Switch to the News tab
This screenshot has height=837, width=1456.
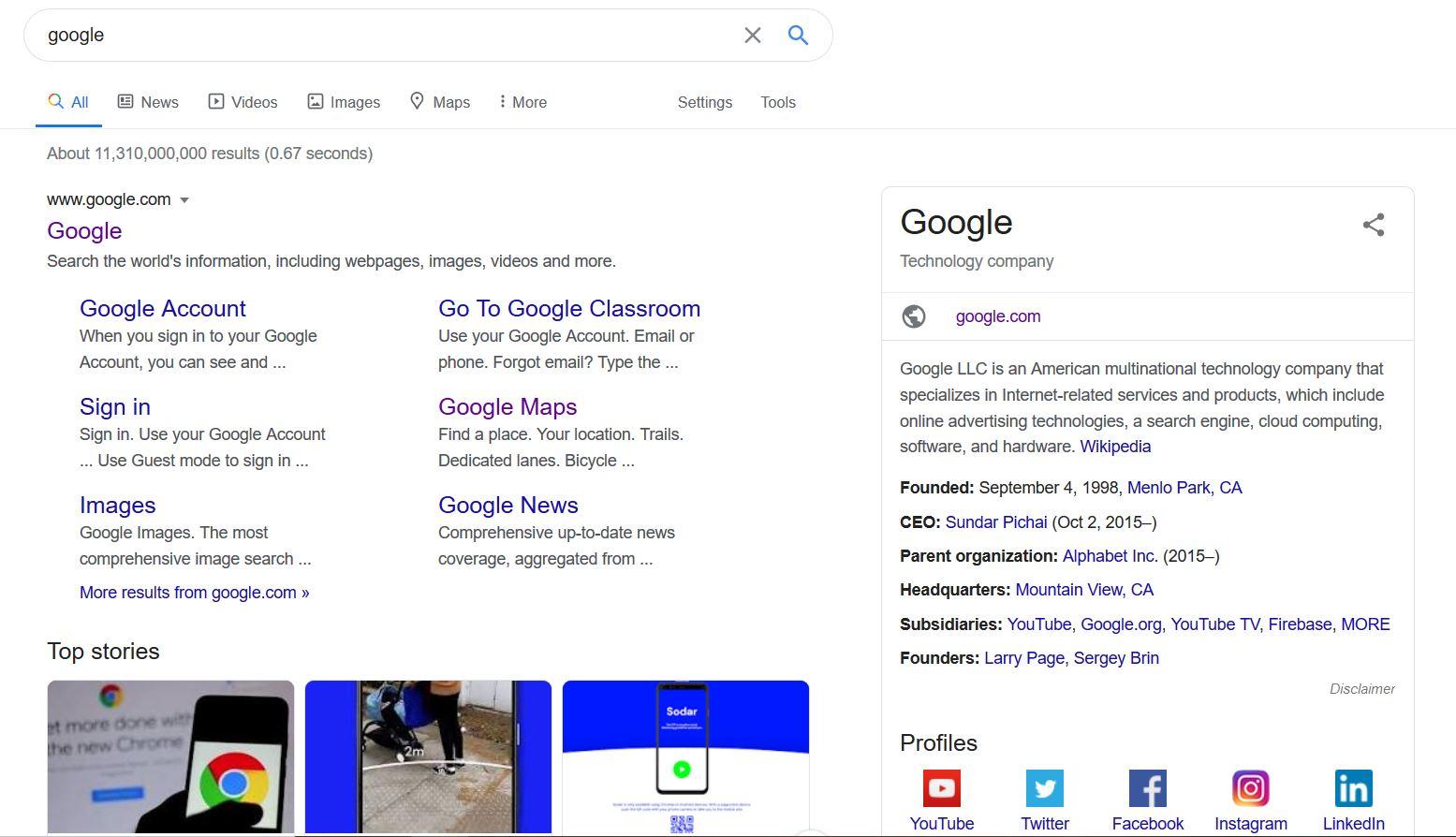(148, 102)
